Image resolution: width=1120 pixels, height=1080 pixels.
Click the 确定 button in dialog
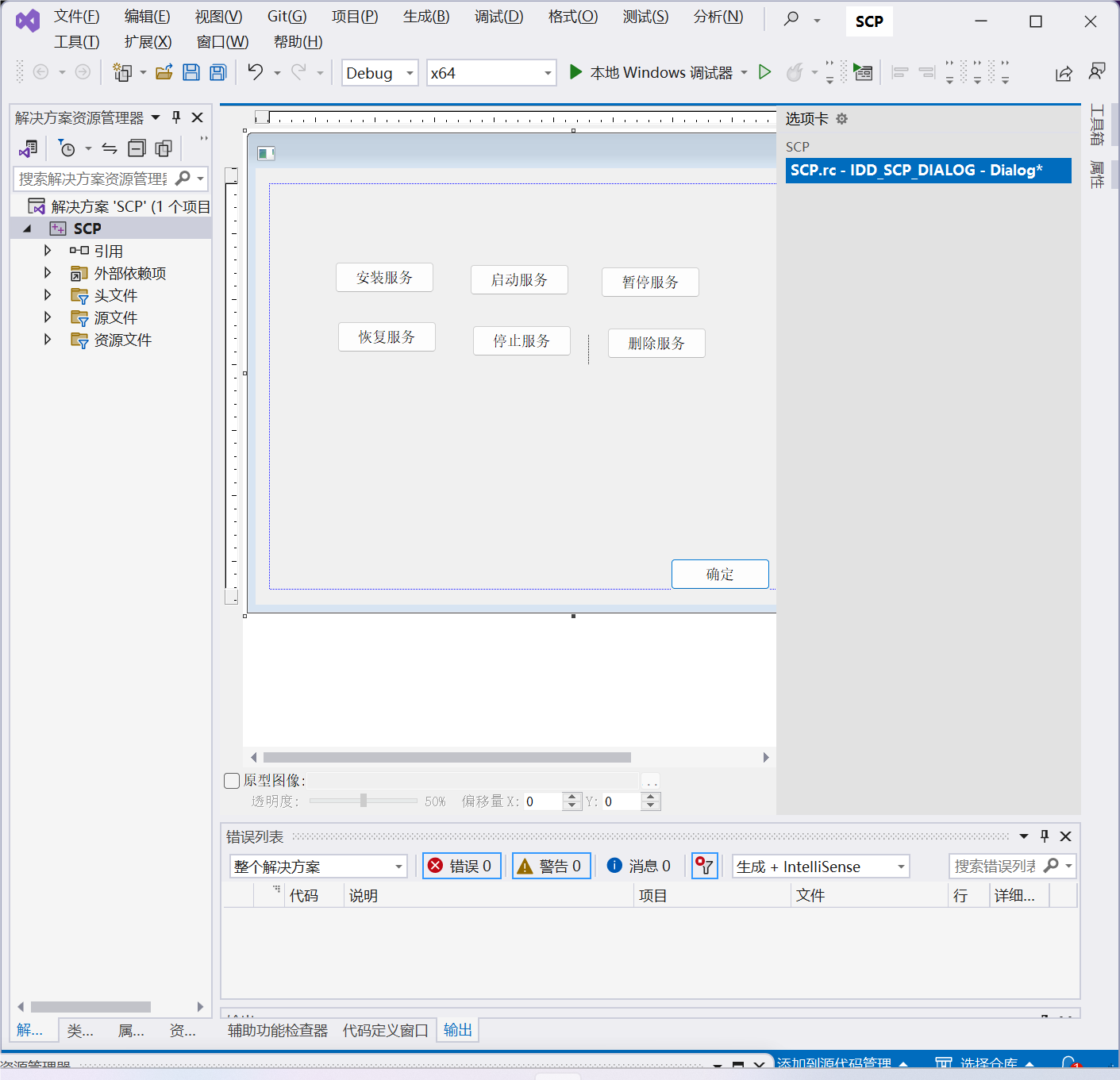[720, 575]
